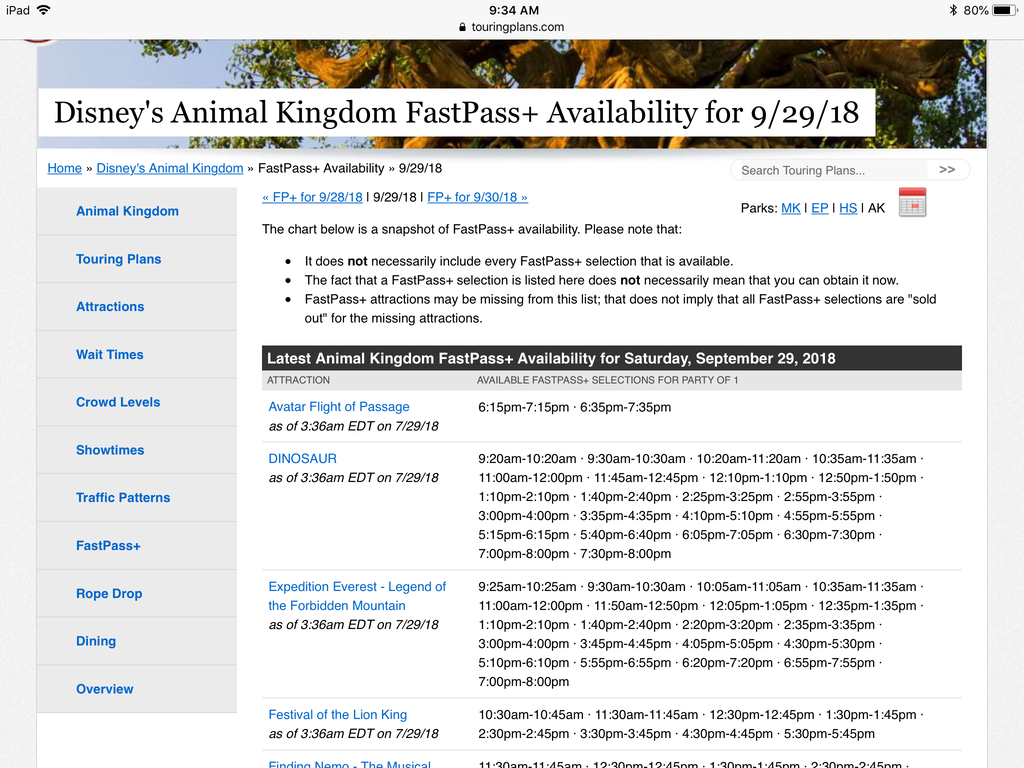
Task: Open Wait Times in the sidebar
Action: [x=110, y=354]
